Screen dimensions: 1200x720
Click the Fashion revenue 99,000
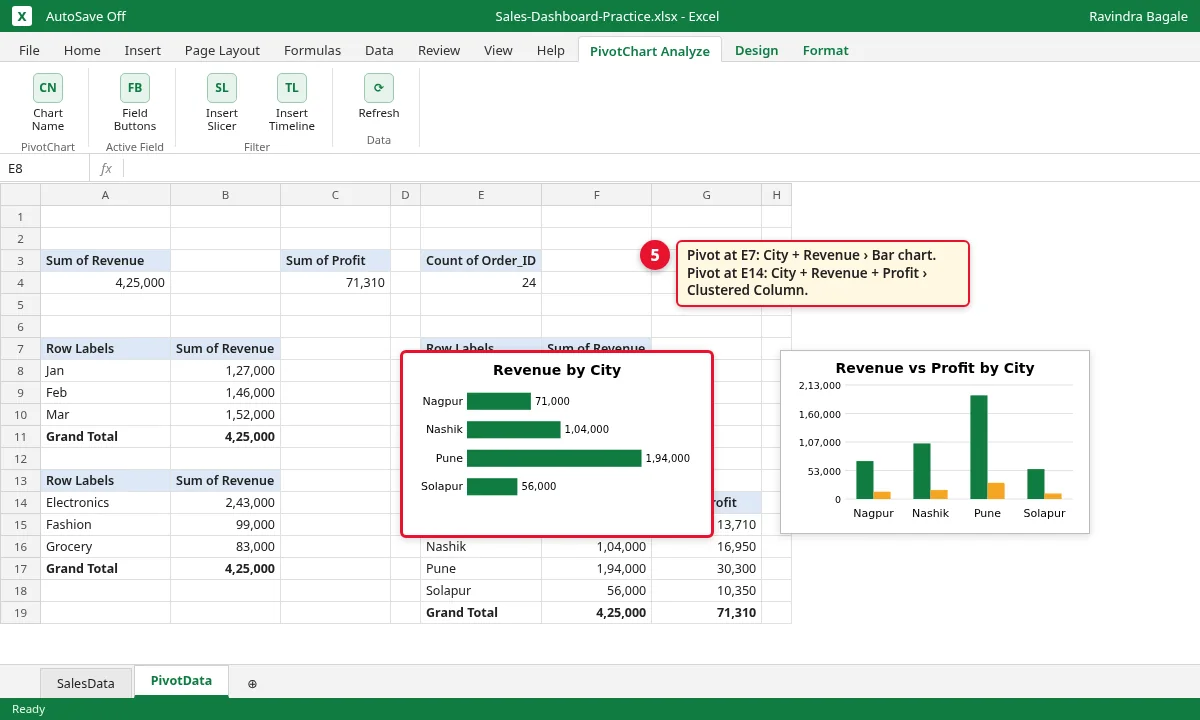225,525
